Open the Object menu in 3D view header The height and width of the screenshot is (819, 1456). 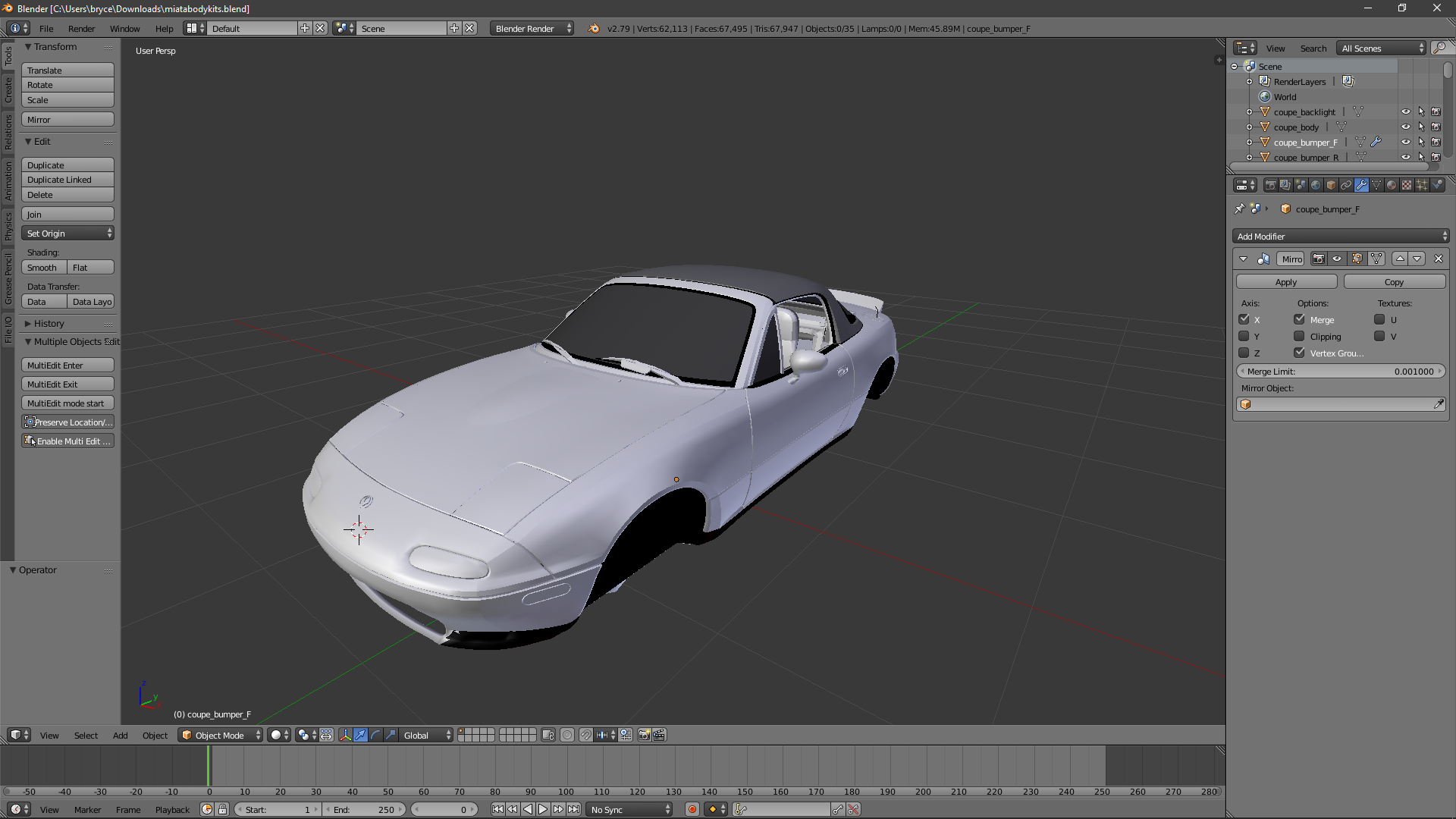[x=155, y=735]
